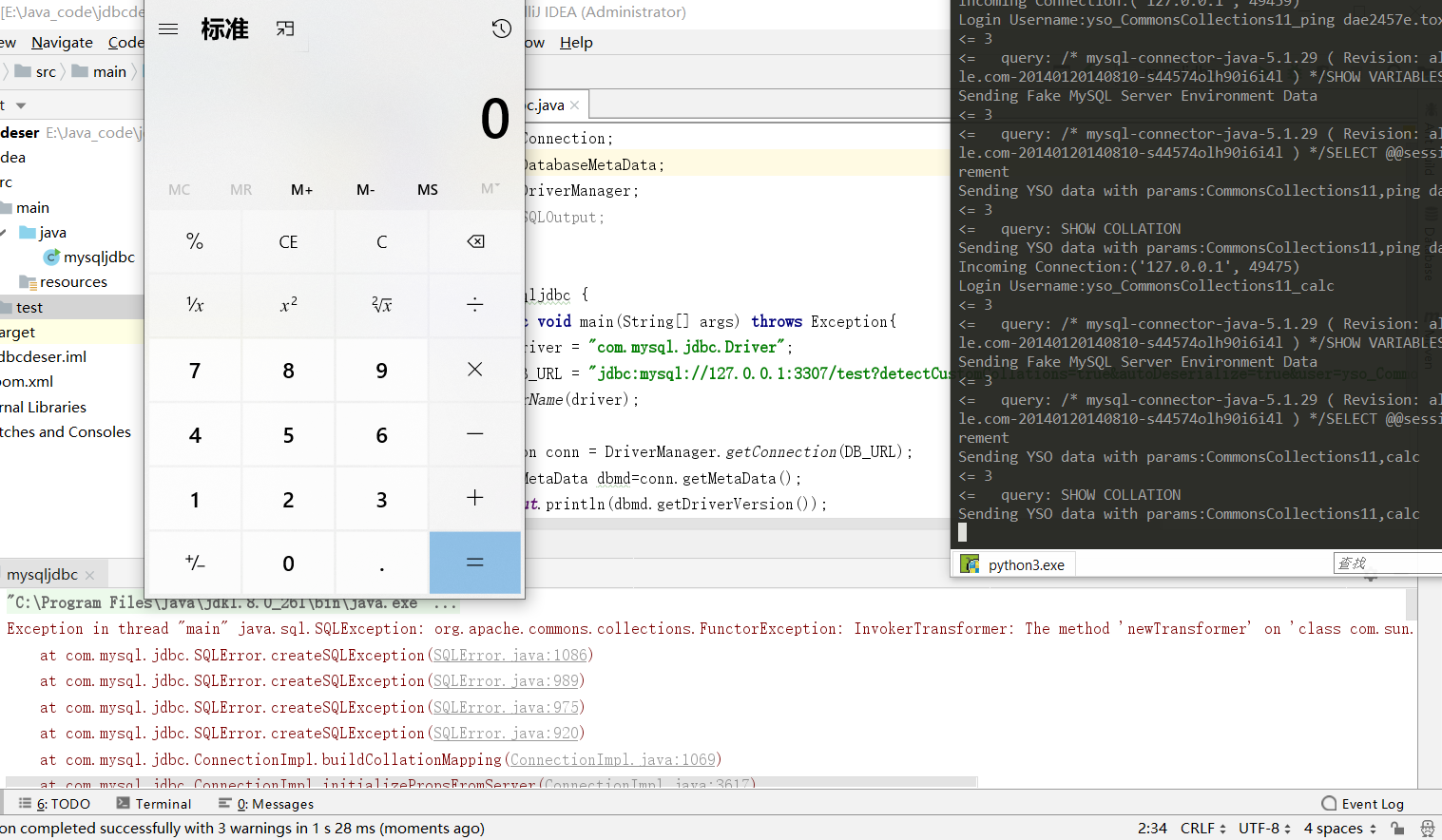Click the x squared key
The image size is (1442, 840).
coord(288,305)
